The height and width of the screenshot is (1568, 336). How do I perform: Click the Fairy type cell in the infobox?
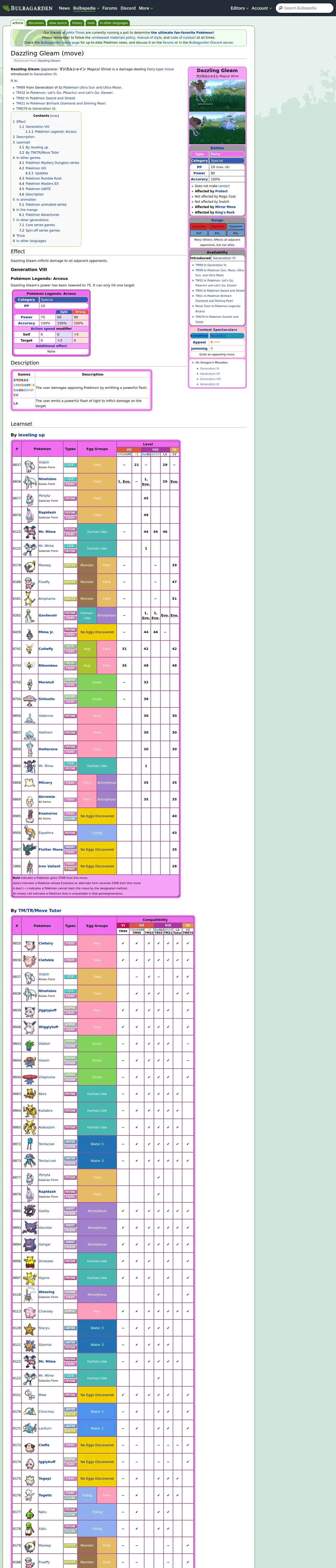tap(227, 154)
